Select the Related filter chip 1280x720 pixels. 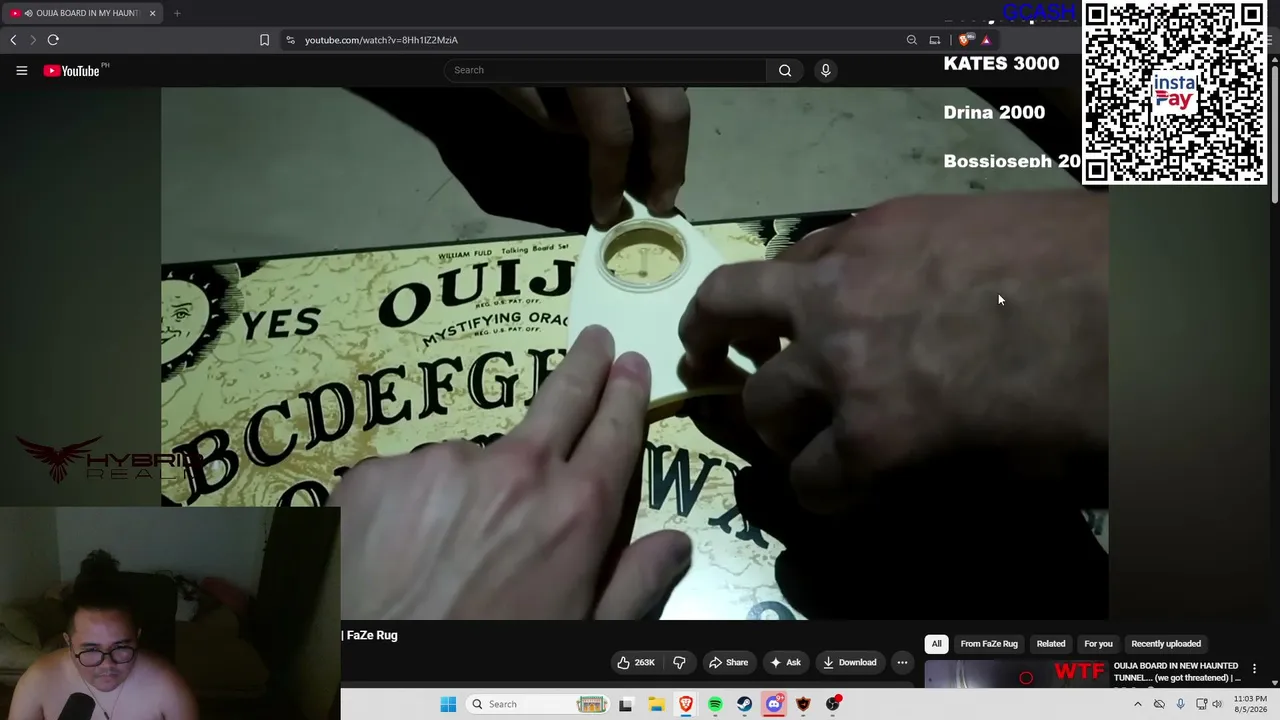1051,644
